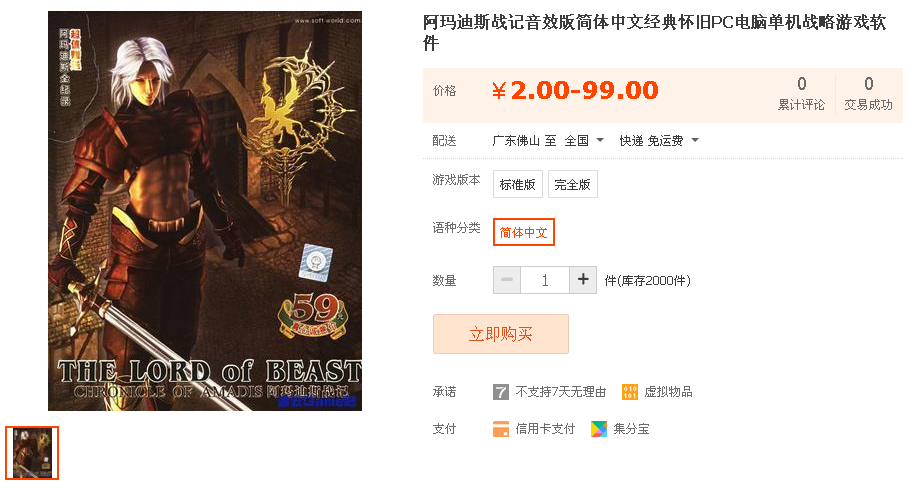The image size is (909, 485).
Task: Click the virtual goods 虚拟物品 icon
Action: pyautogui.click(x=630, y=392)
